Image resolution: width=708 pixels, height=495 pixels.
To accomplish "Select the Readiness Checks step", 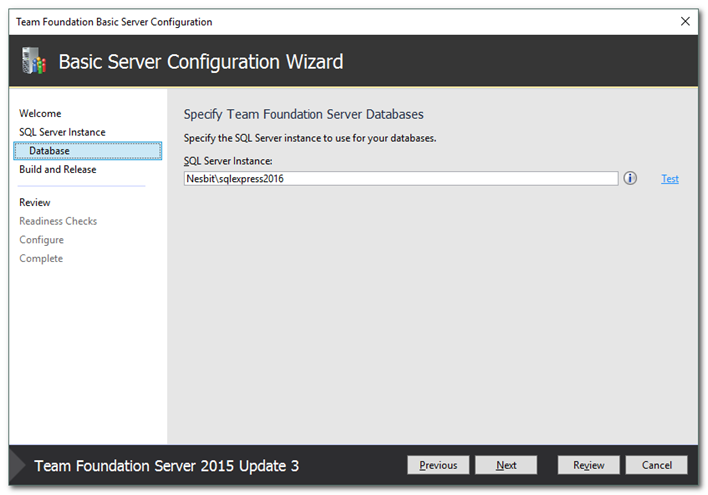I will click(58, 221).
